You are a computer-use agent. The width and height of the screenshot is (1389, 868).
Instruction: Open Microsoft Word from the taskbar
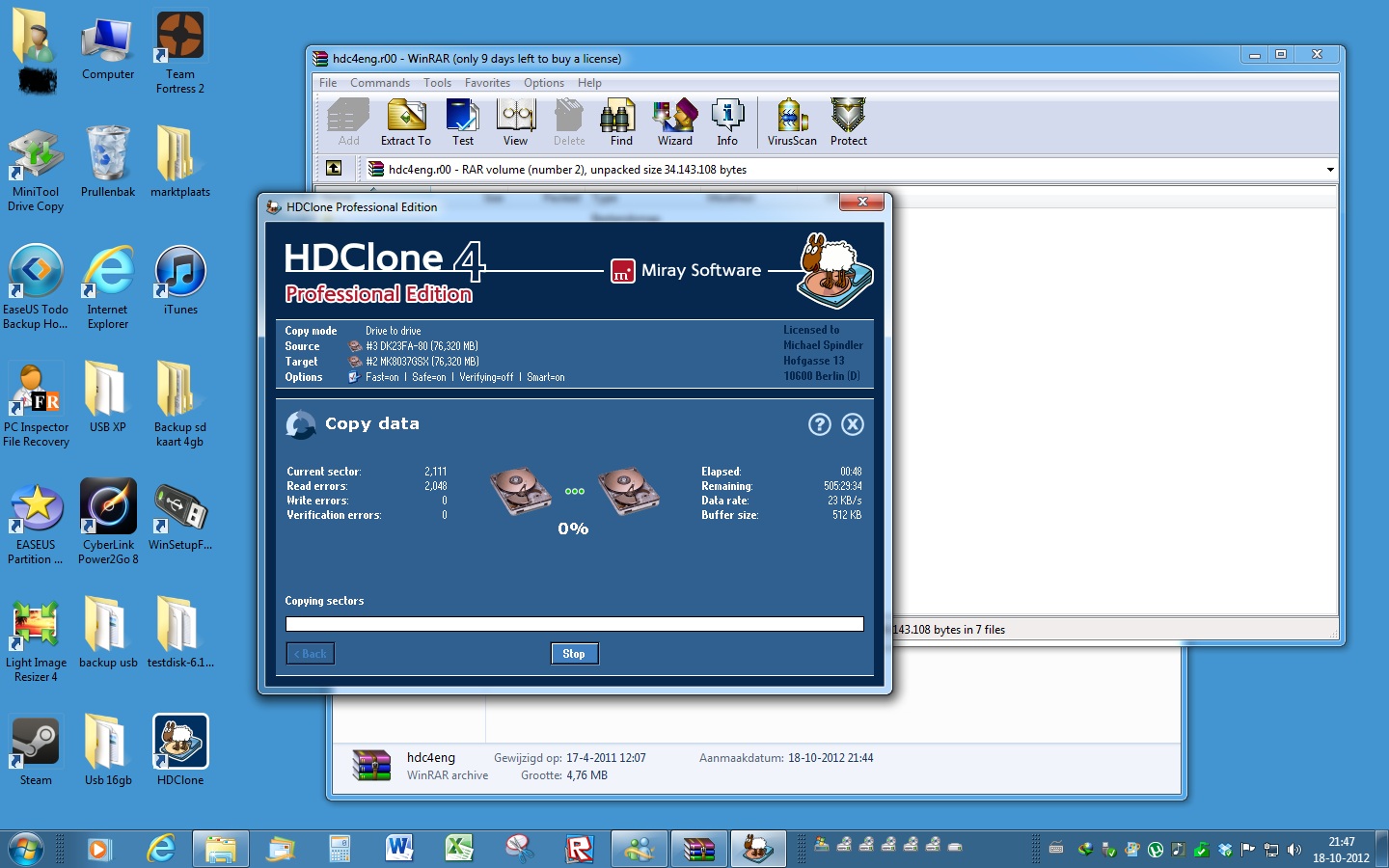point(399,849)
